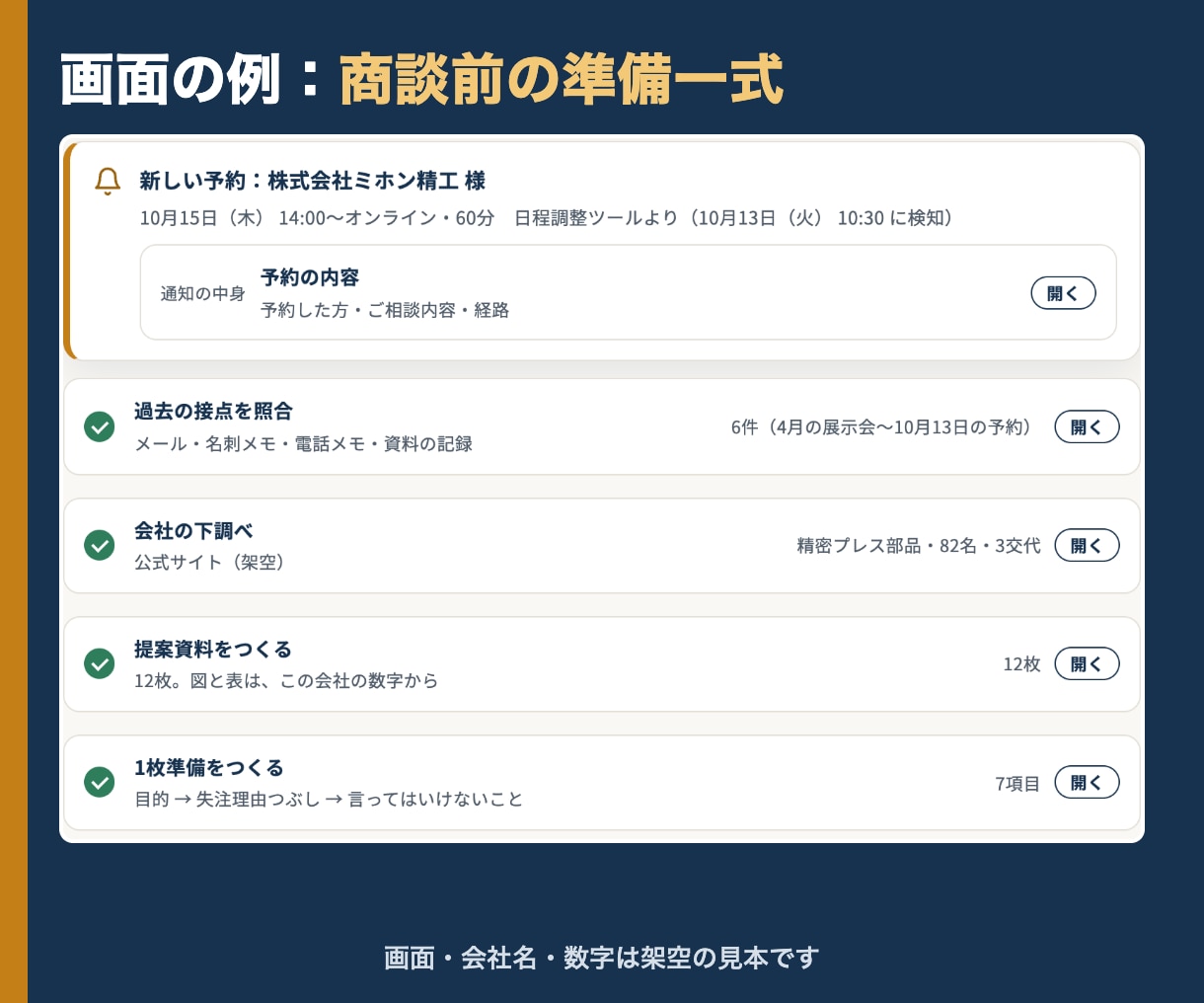Click the 精密プレス部品・82名・3交代 summary
This screenshot has width=1204, height=1003.
point(919,546)
